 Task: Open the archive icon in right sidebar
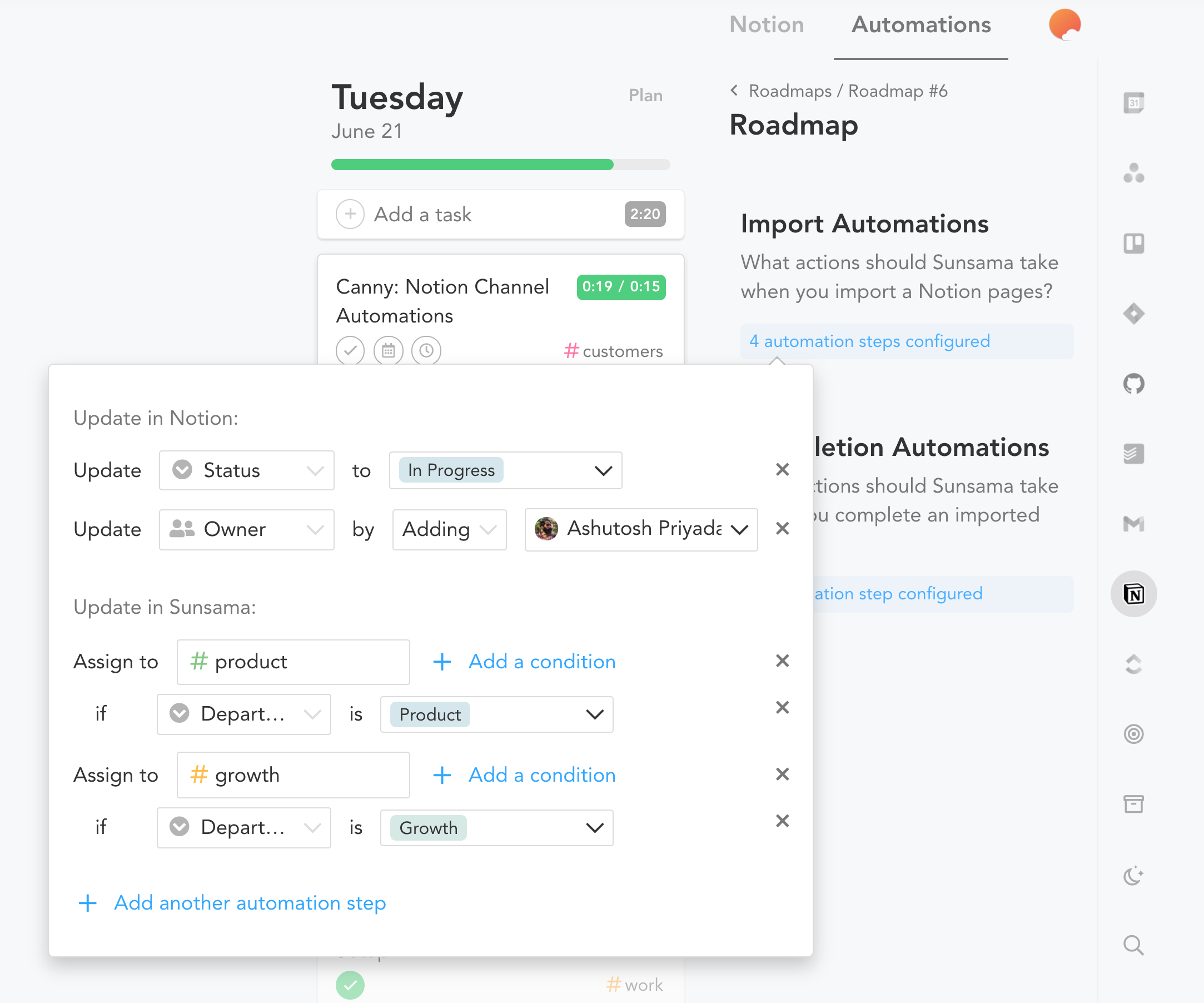pos(1134,804)
